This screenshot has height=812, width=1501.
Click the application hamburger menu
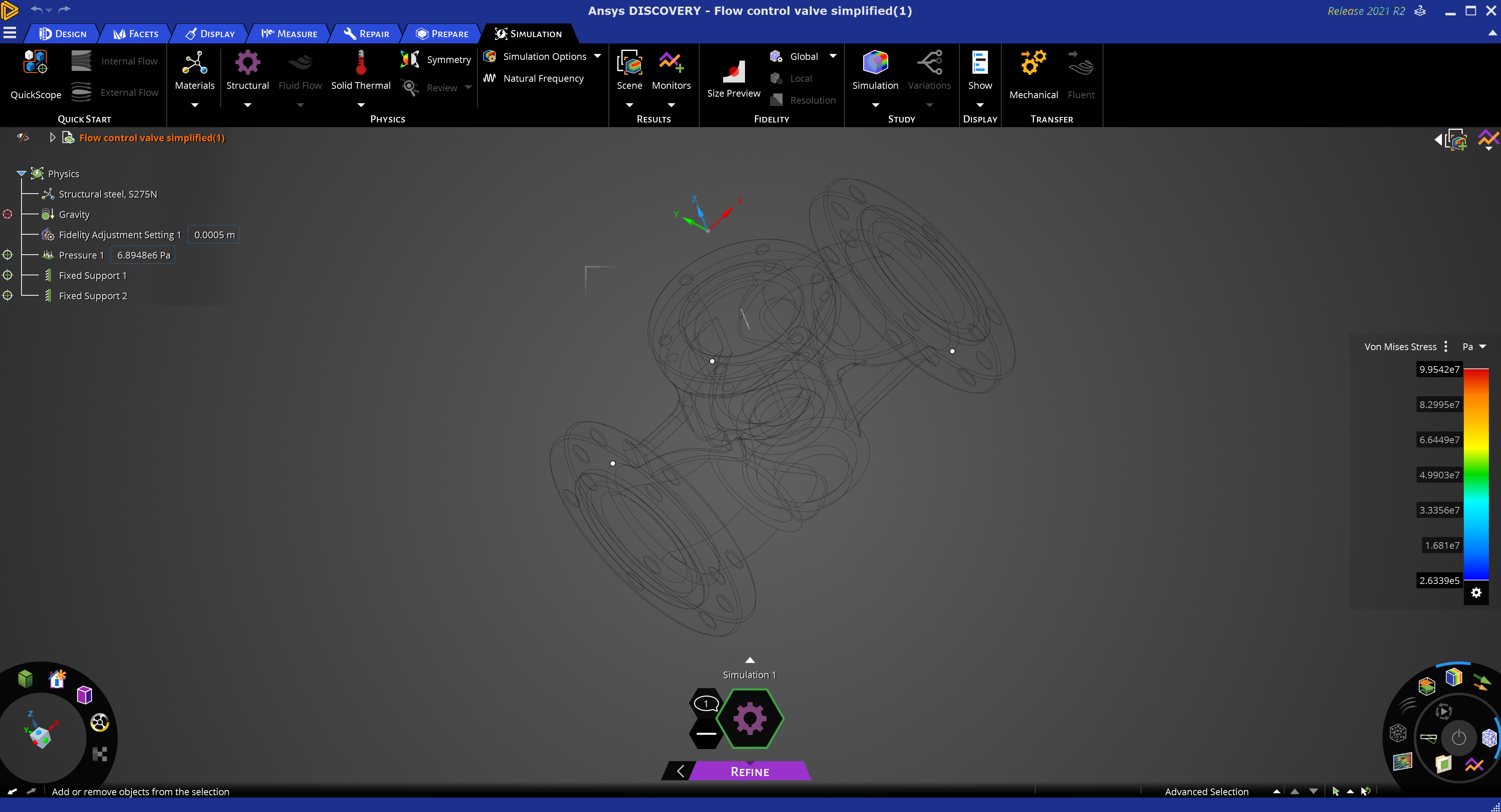[x=10, y=33]
